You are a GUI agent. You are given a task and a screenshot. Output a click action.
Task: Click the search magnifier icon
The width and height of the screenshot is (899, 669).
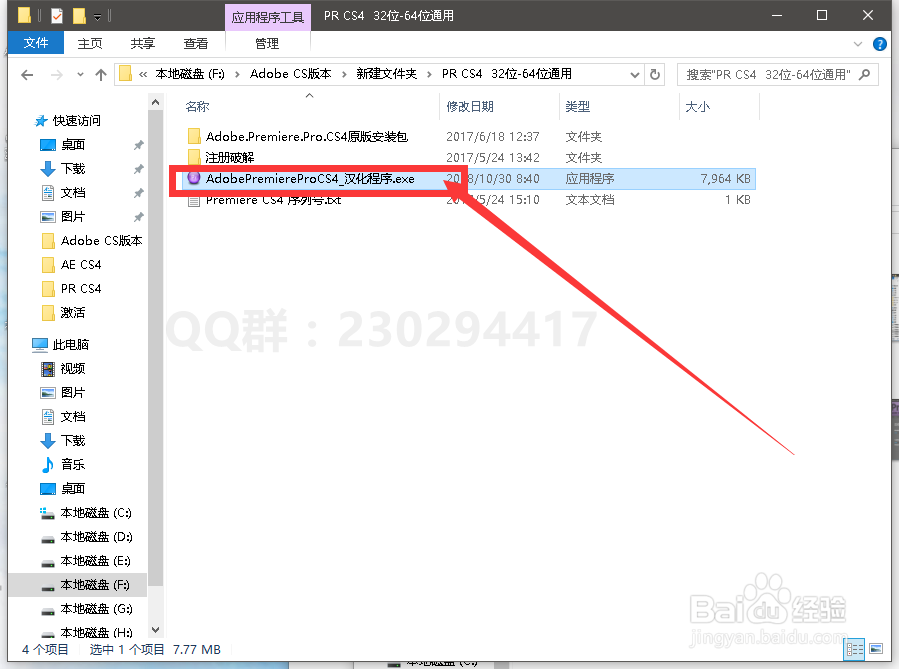pyautogui.click(x=865, y=75)
